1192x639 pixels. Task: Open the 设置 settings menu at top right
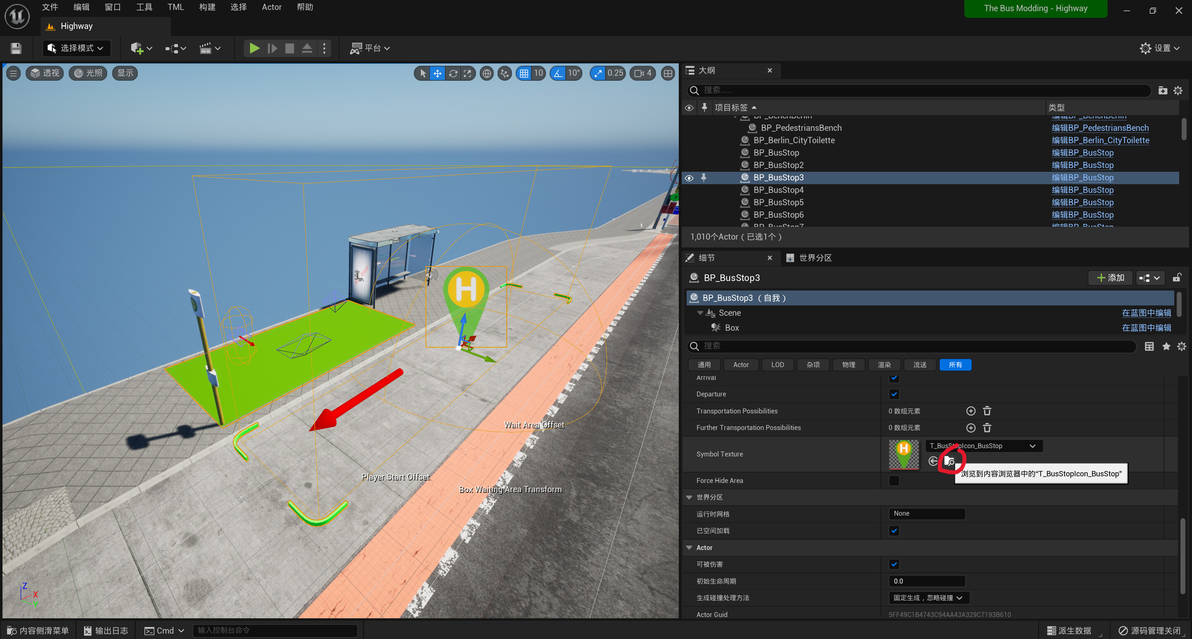1160,48
